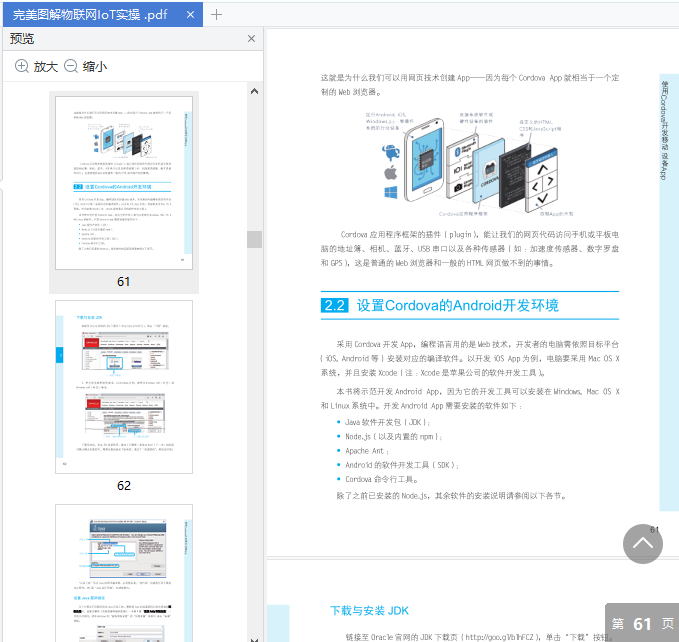The height and width of the screenshot is (642, 679).
Task: Click the thumbnail scrollbar down arrow
Action: pyautogui.click(x=255, y=639)
